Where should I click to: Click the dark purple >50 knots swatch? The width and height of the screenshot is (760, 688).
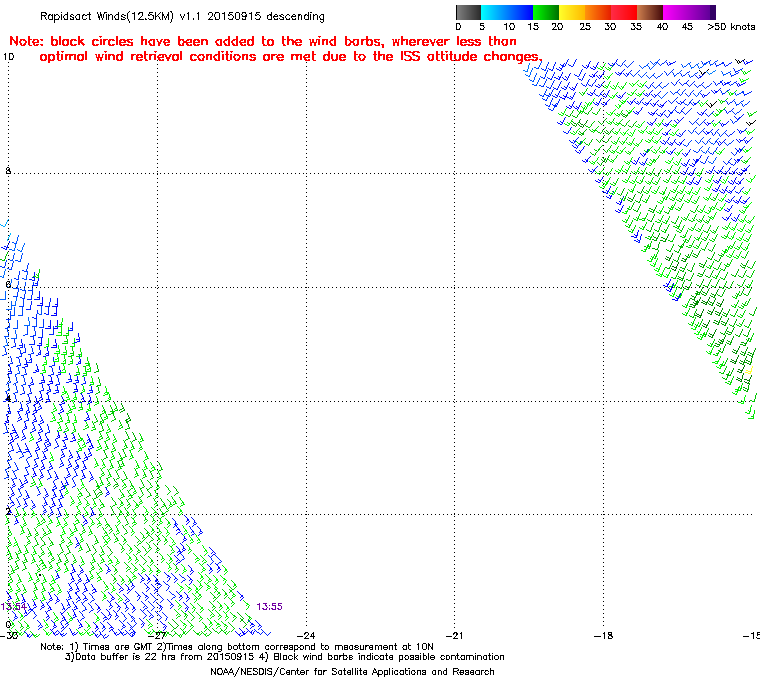tap(712, 12)
